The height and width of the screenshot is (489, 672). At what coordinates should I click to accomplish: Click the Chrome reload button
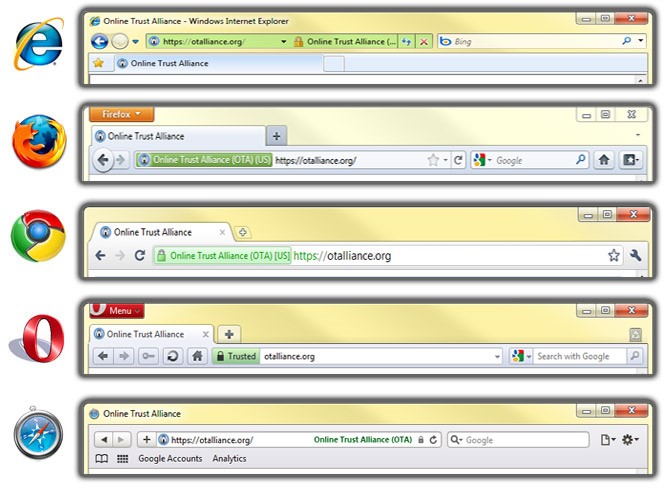(x=140, y=255)
